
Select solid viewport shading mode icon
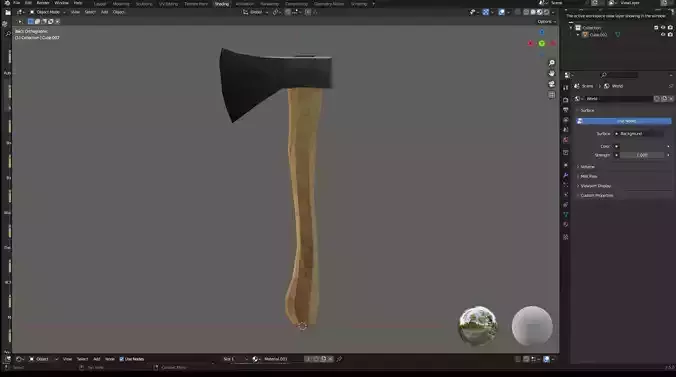[533, 13]
